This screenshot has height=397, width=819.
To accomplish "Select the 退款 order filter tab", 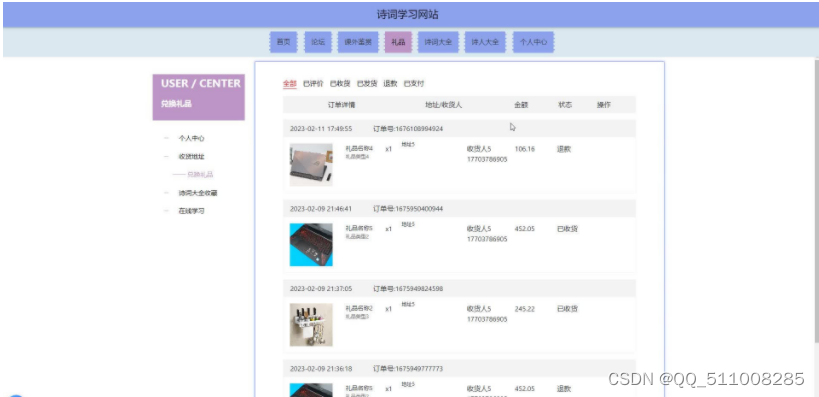I will 390,84.
